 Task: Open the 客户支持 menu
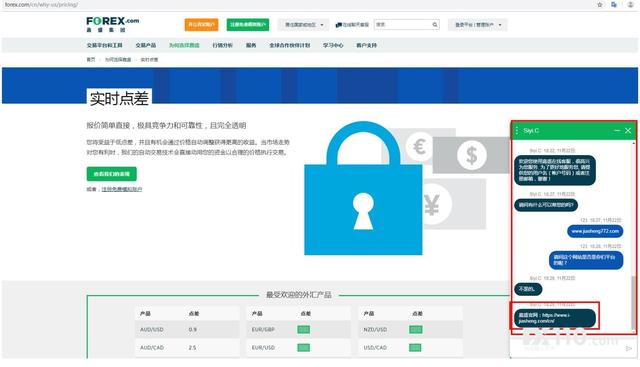(367, 45)
